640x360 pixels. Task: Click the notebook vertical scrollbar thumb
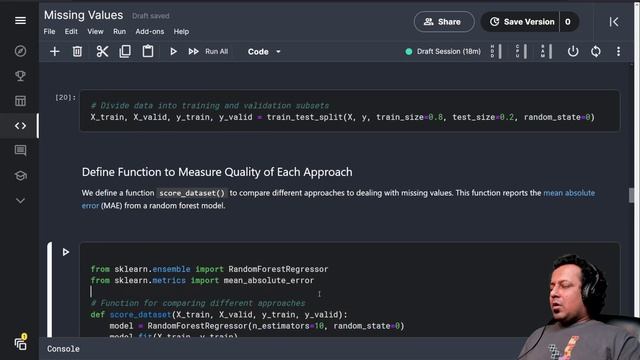[x=631, y=195]
